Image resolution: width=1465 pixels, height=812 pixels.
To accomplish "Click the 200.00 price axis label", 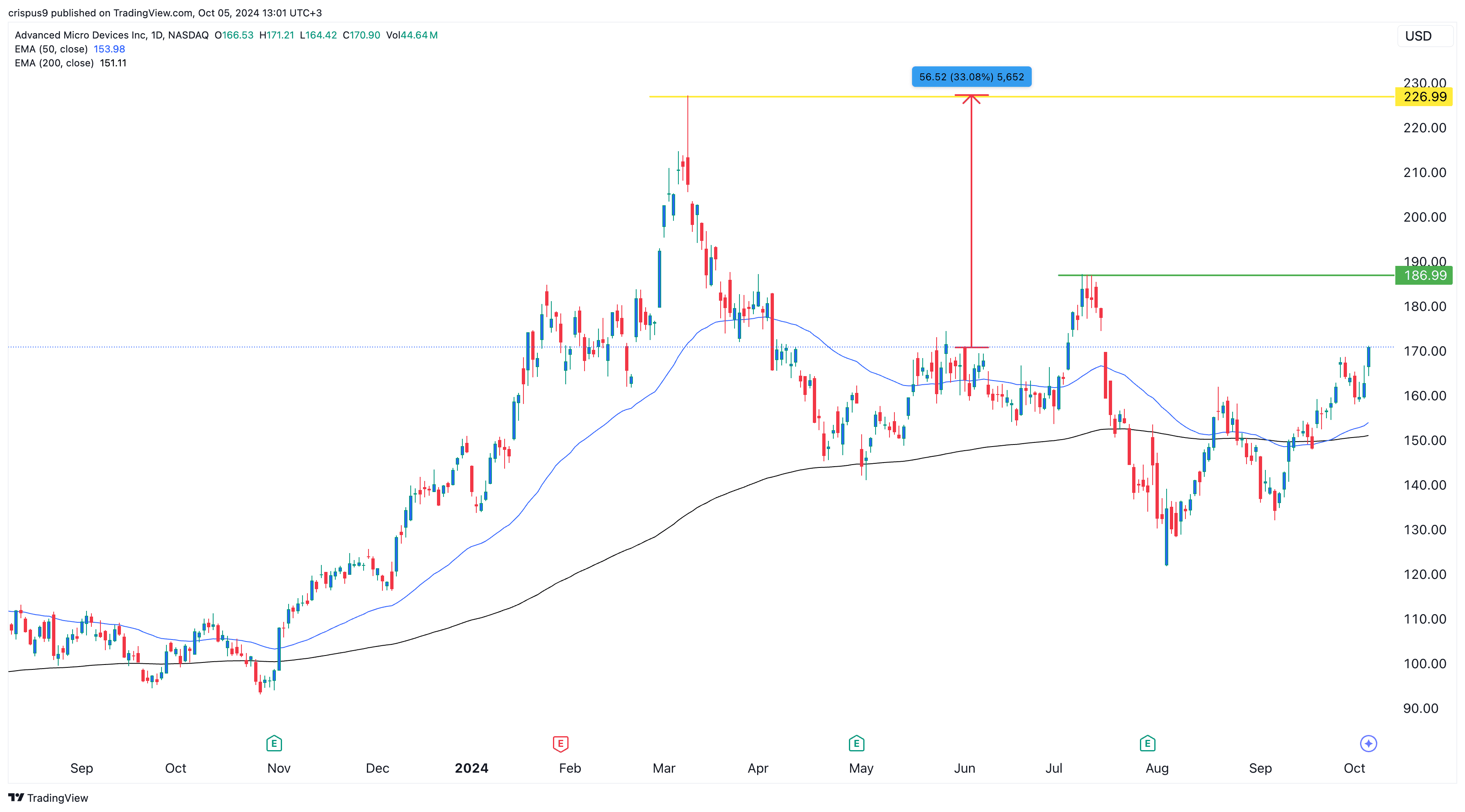I will [x=1424, y=216].
